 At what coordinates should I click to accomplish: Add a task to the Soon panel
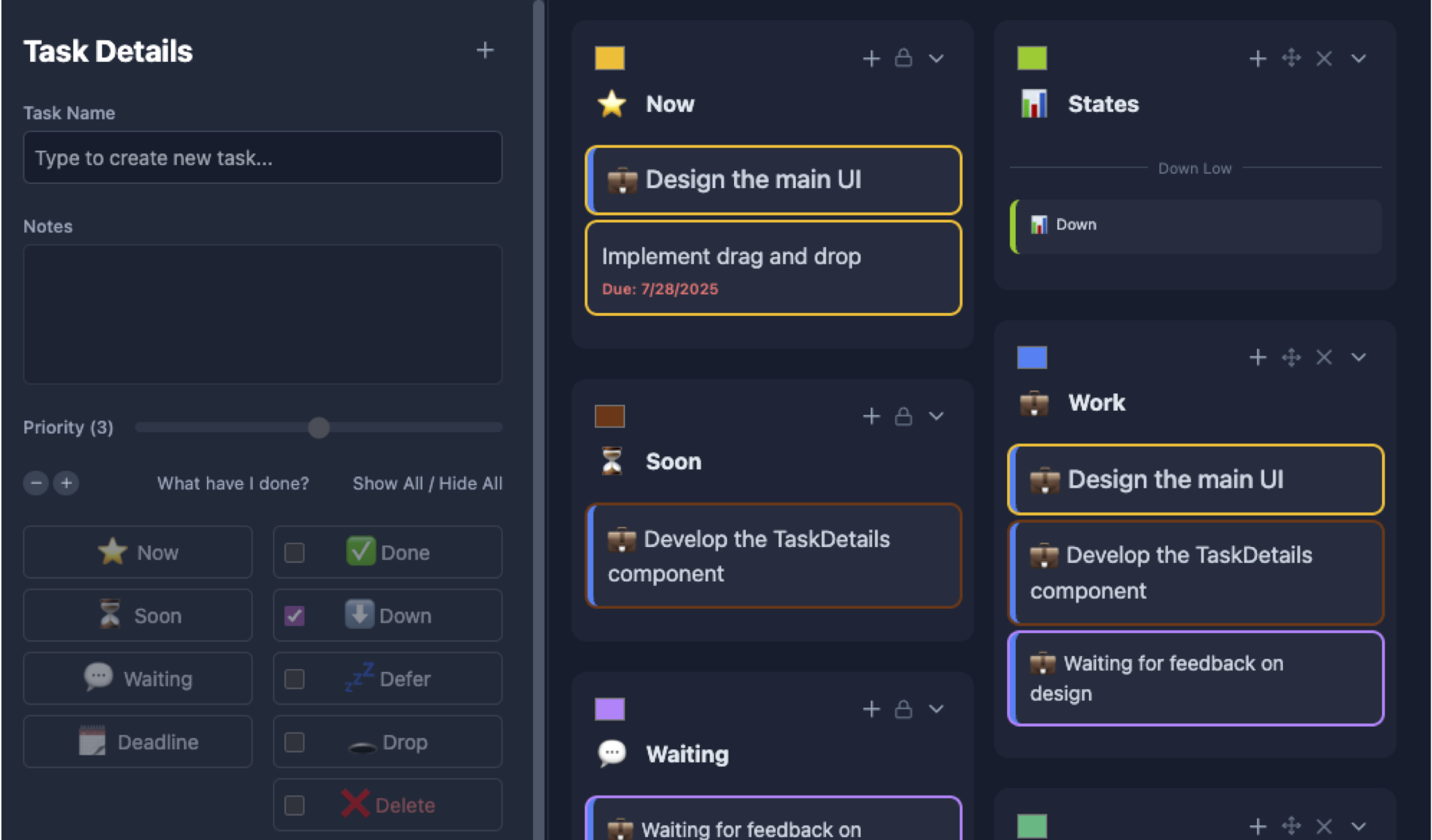pos(871,416)
